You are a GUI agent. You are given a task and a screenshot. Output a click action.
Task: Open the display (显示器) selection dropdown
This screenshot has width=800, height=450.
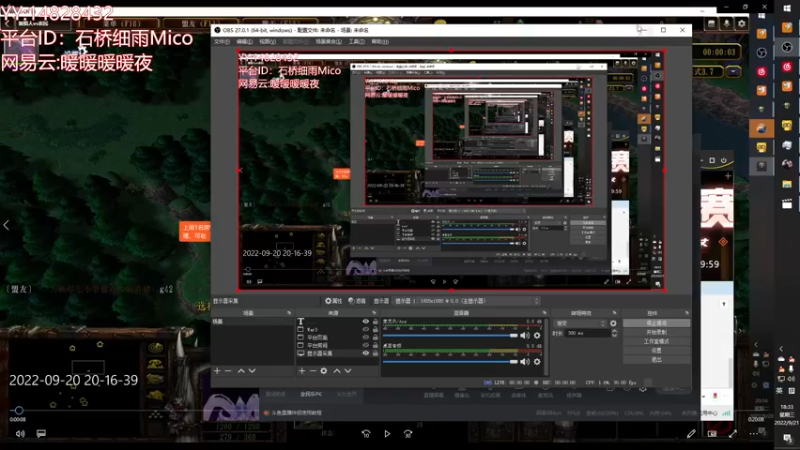[466, 301]
